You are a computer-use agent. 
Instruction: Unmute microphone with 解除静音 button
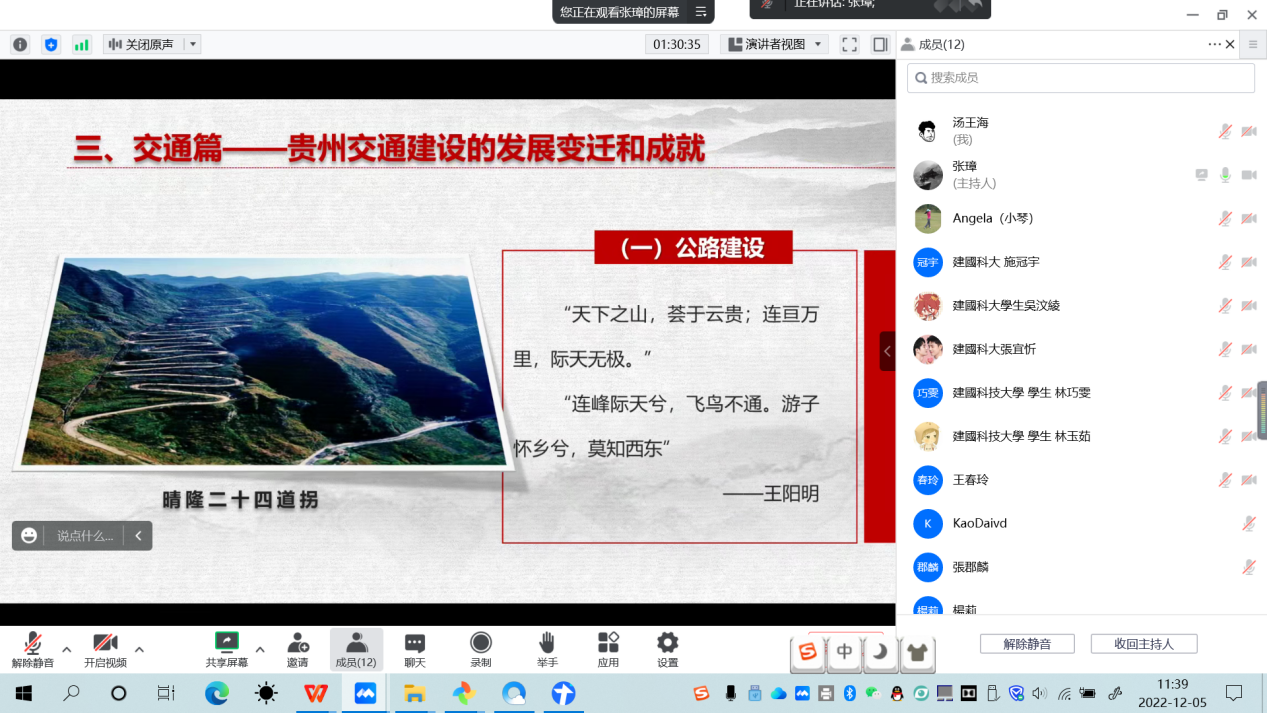[33, 648]
